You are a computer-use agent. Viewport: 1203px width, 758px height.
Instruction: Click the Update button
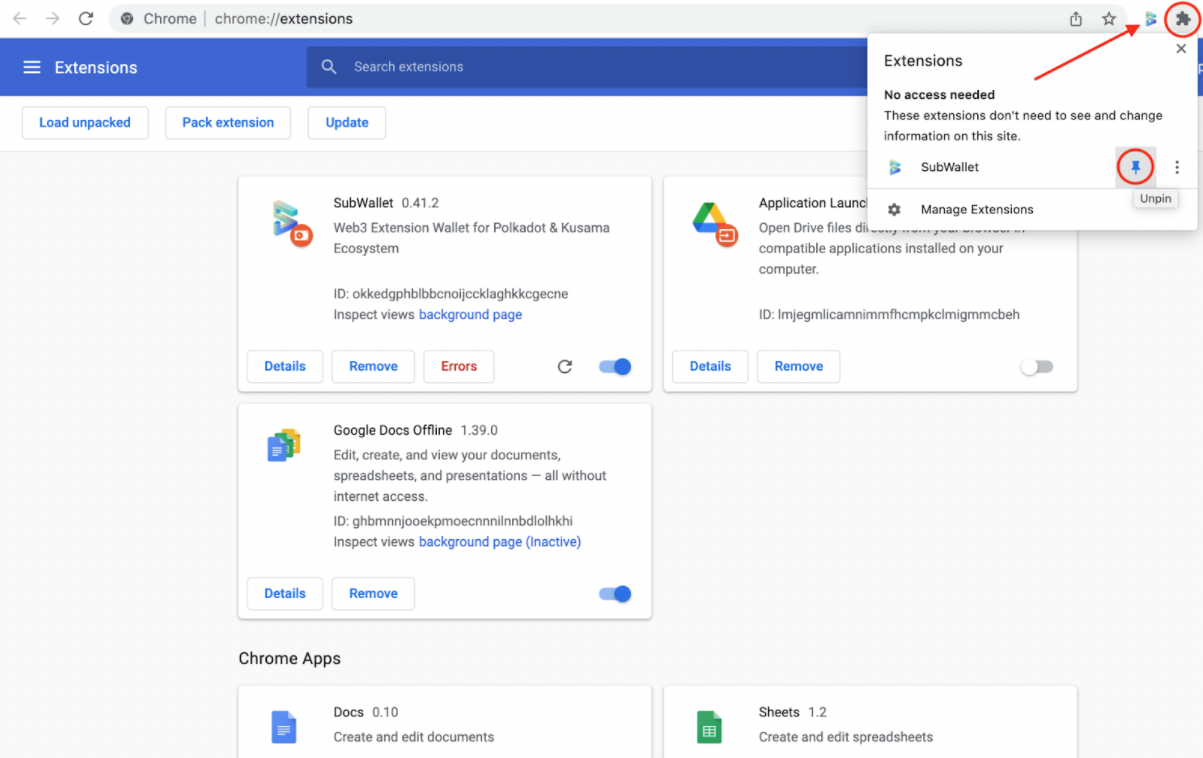point(347,122)
